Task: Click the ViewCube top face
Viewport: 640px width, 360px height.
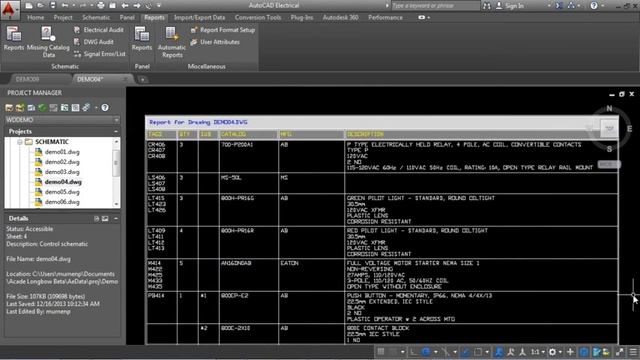Action: [x=609, y=129]
